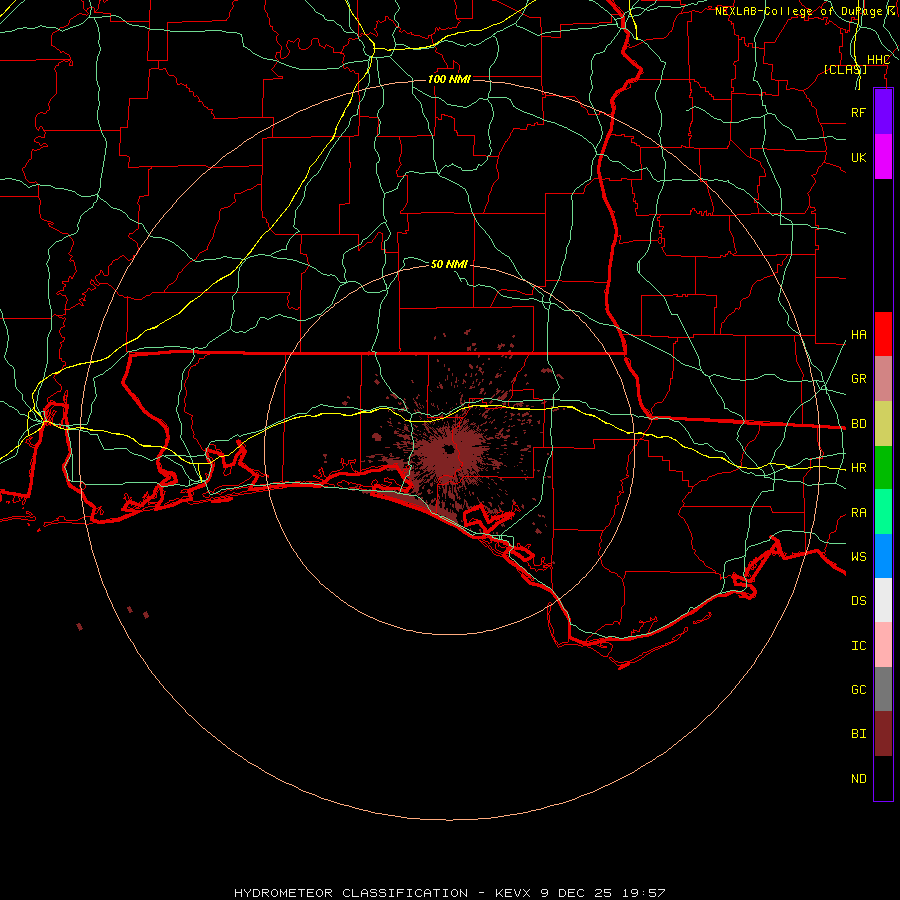
Task: Click the HR legend label
Action: (859, 468)
